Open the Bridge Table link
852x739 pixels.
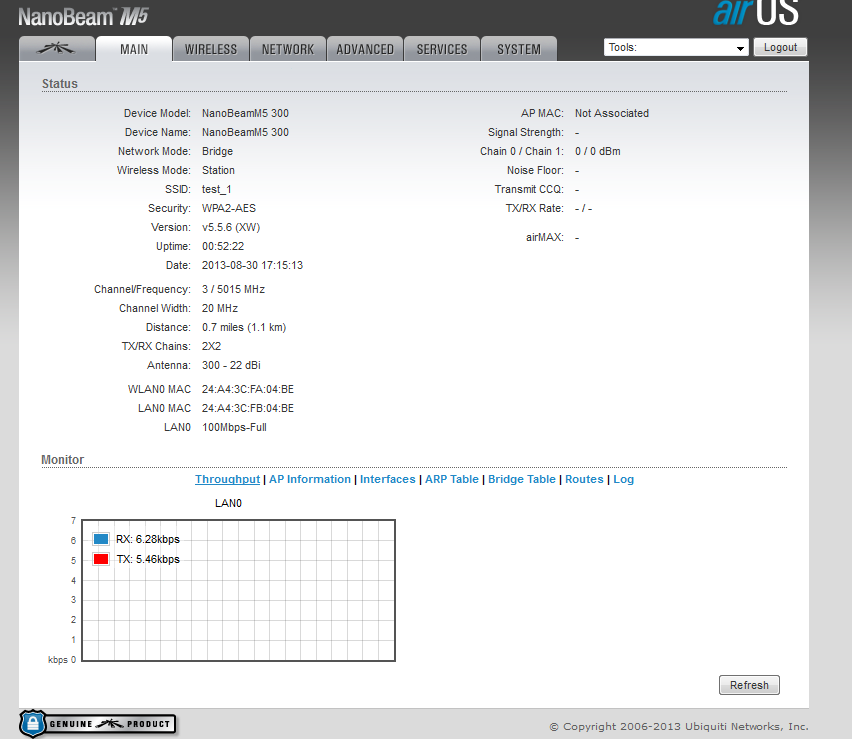click(522, 479)
